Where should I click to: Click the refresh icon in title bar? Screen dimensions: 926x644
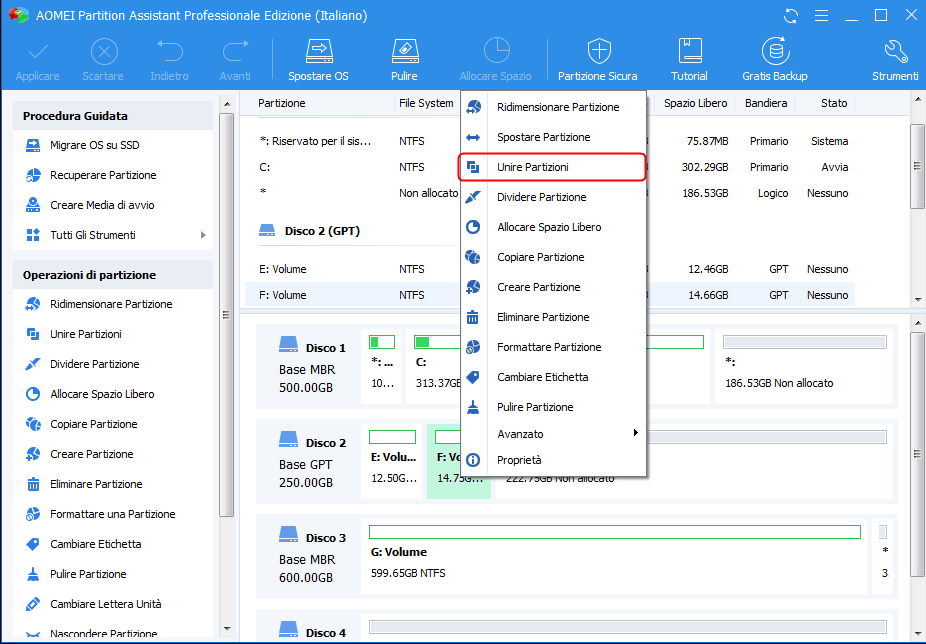[x=792, y=16]
